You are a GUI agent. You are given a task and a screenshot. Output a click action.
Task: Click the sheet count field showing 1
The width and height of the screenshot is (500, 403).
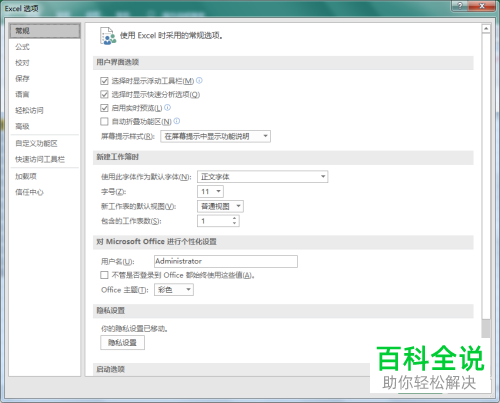pos(214,221)
